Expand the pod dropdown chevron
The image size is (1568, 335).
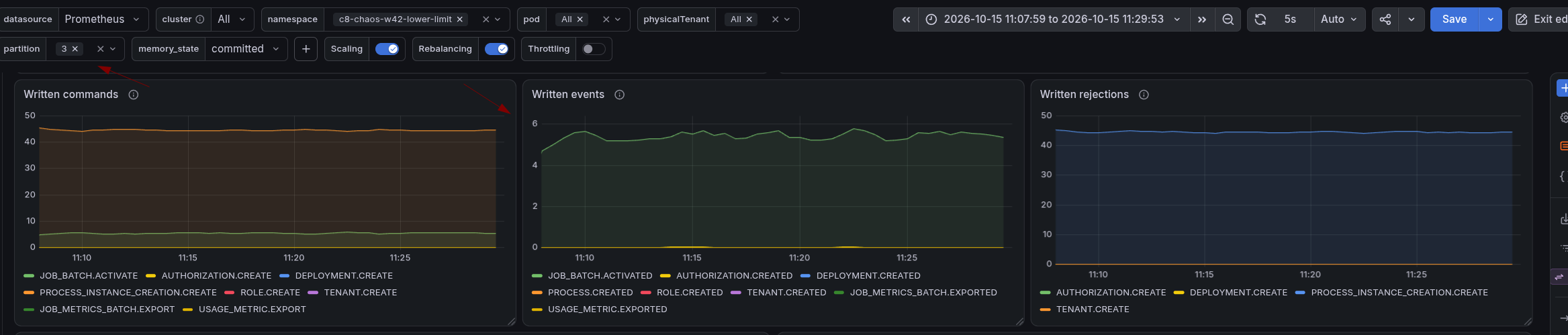[618, 19]
